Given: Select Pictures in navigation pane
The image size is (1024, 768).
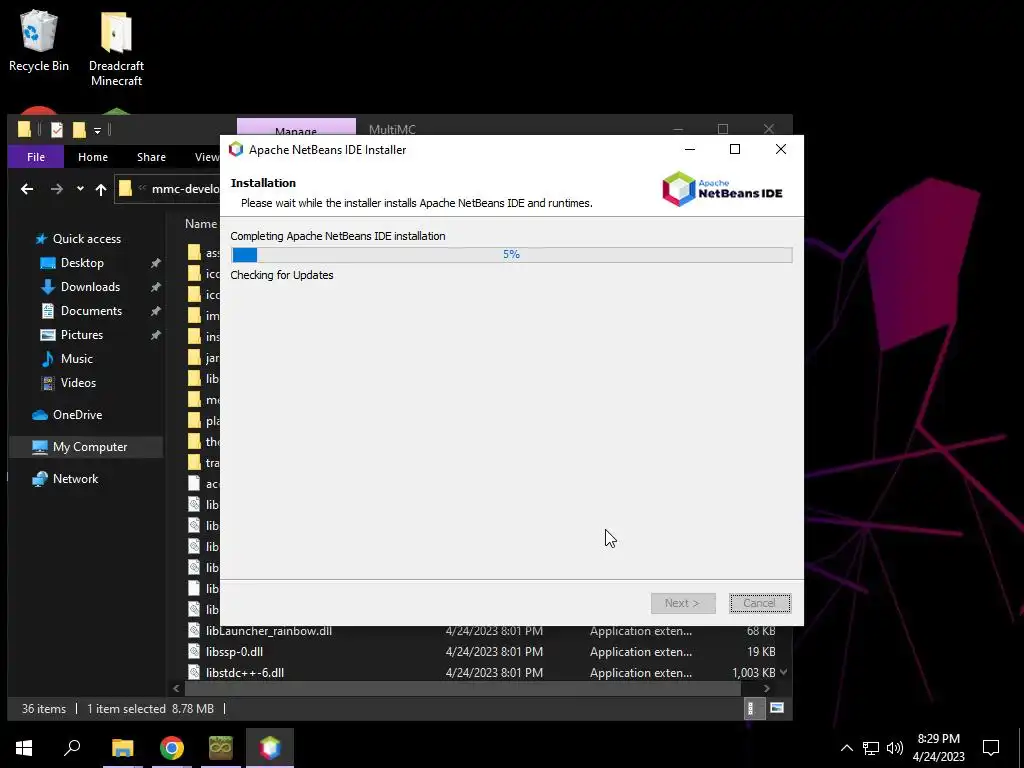Looking at the screenshot, I should tap(81, 334).
